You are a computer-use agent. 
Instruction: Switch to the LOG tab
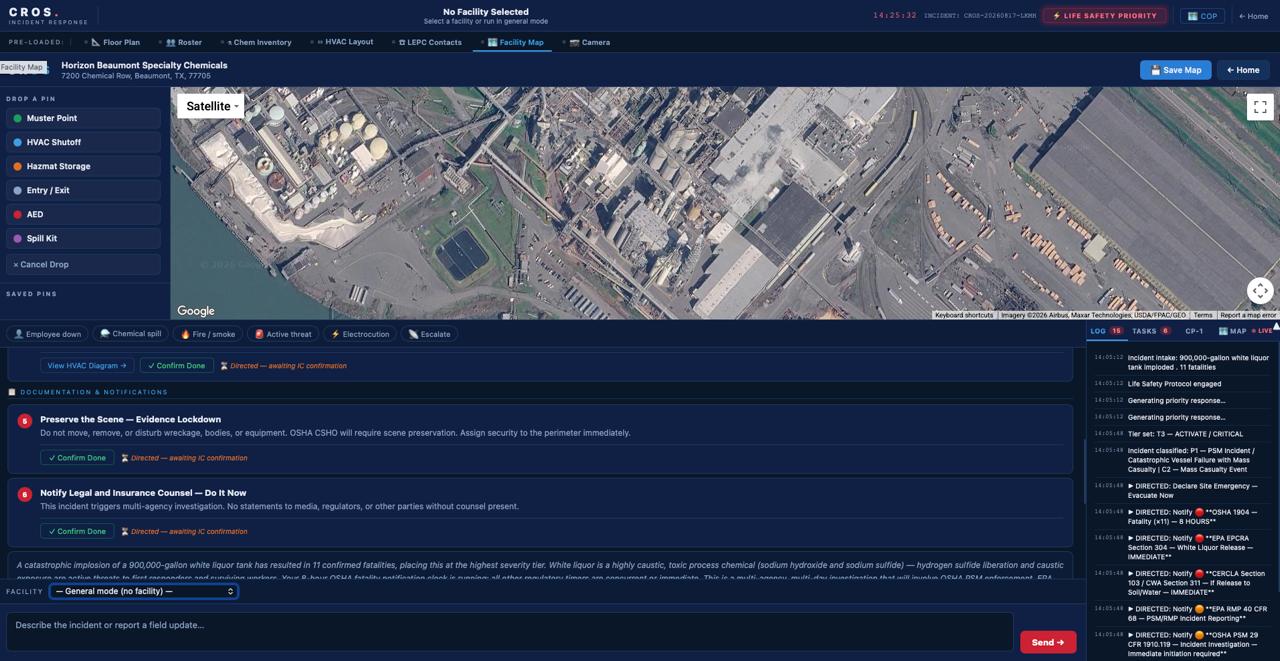1106,331
